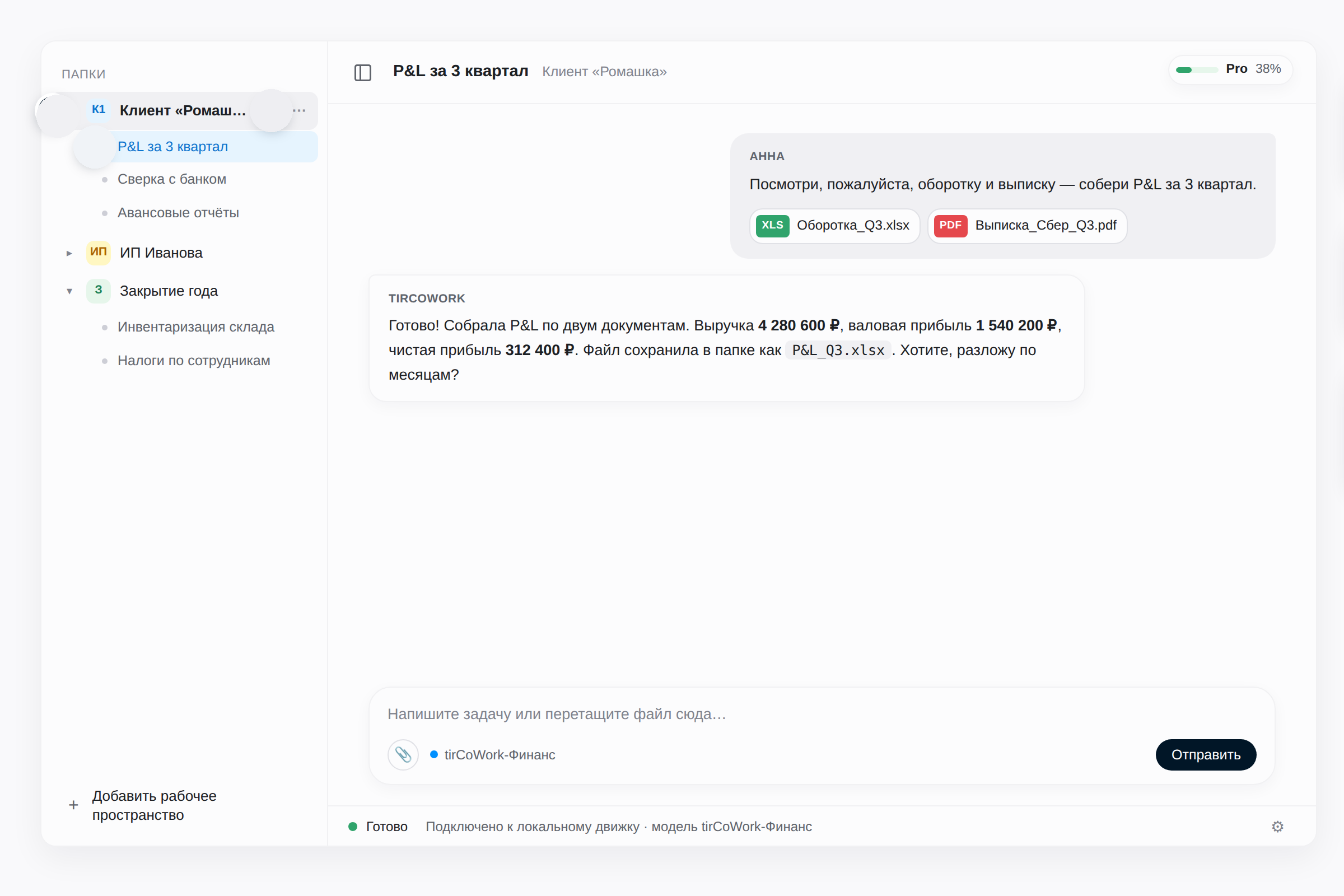Click the PDF file type icon
1344x896 pixels.
point(950,225)
